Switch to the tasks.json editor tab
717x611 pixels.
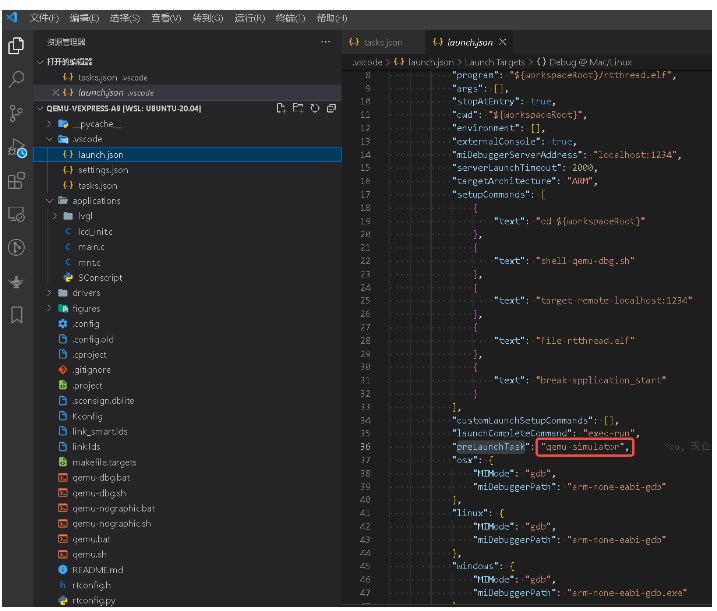click(382, 43)
